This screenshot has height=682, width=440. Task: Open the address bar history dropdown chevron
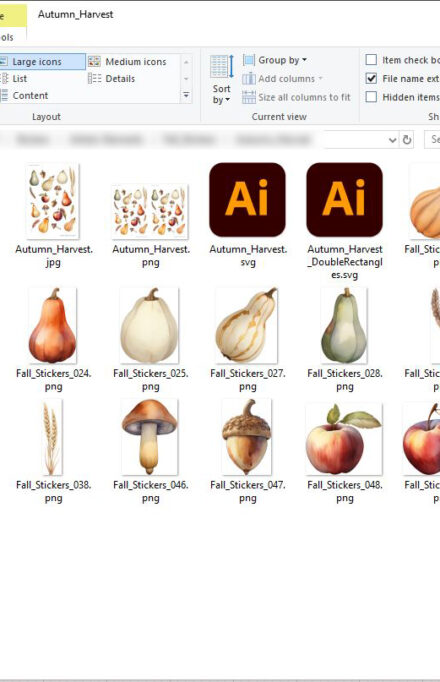(393, 140)
